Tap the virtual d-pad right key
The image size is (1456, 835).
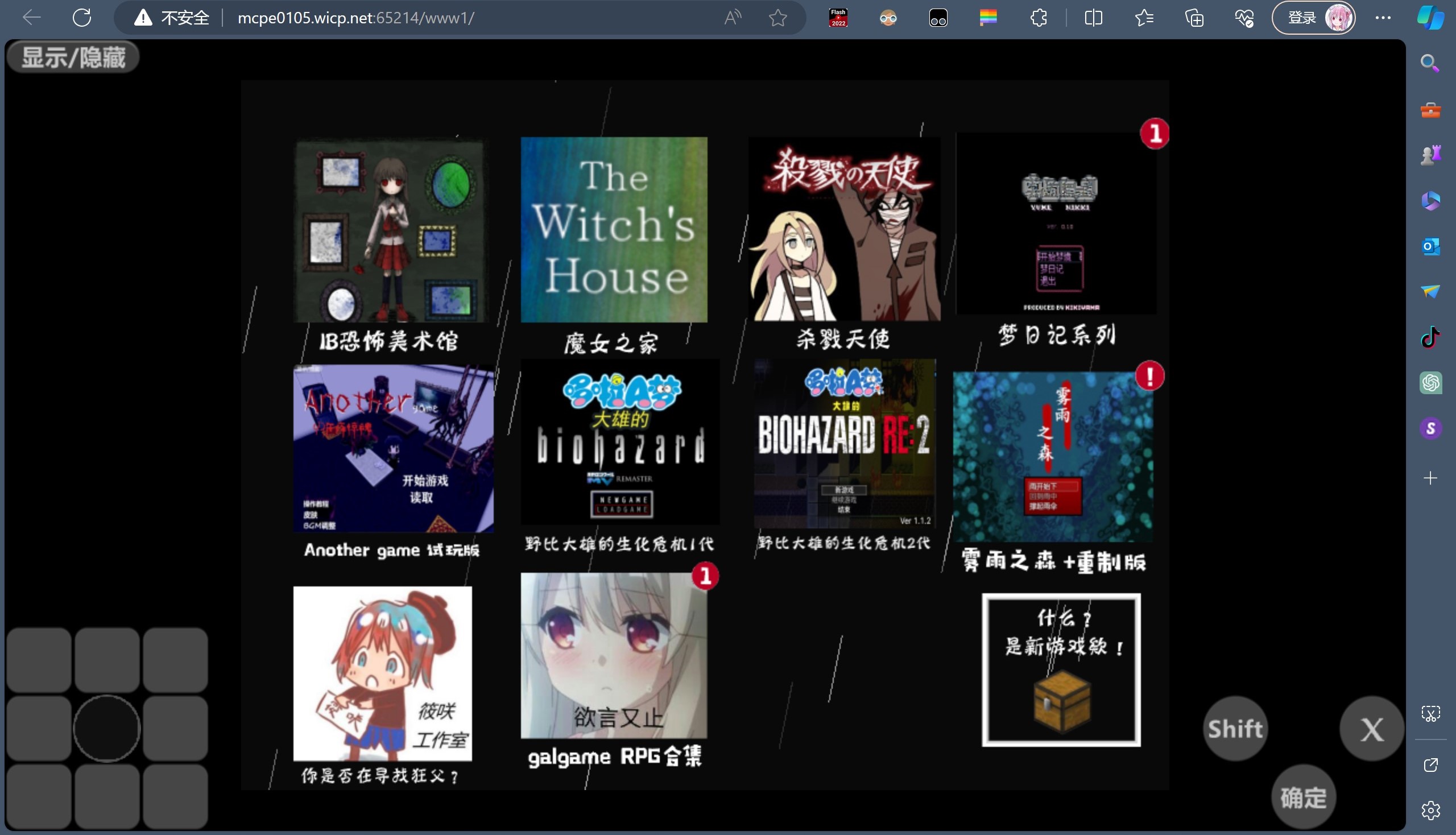[x=175, y=728]
